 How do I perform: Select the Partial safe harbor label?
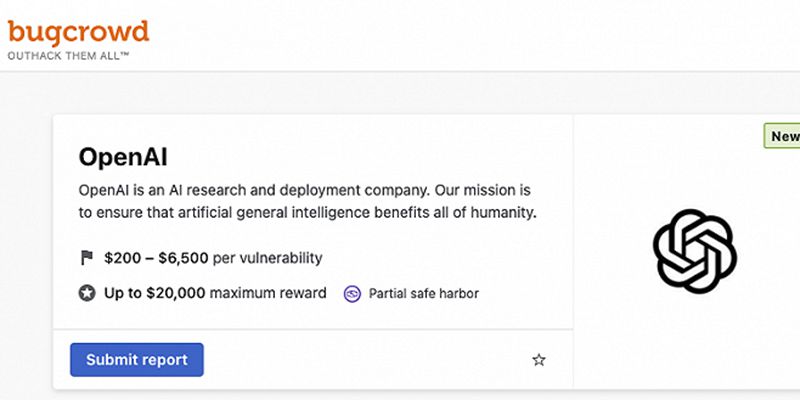(x=424, y=294)
